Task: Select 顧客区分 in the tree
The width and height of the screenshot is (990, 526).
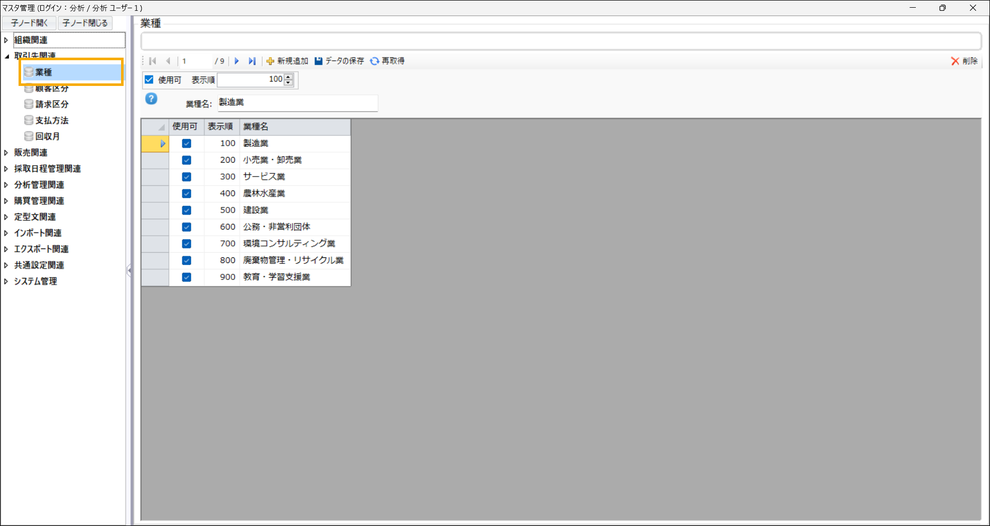Action: pos(52,88)
